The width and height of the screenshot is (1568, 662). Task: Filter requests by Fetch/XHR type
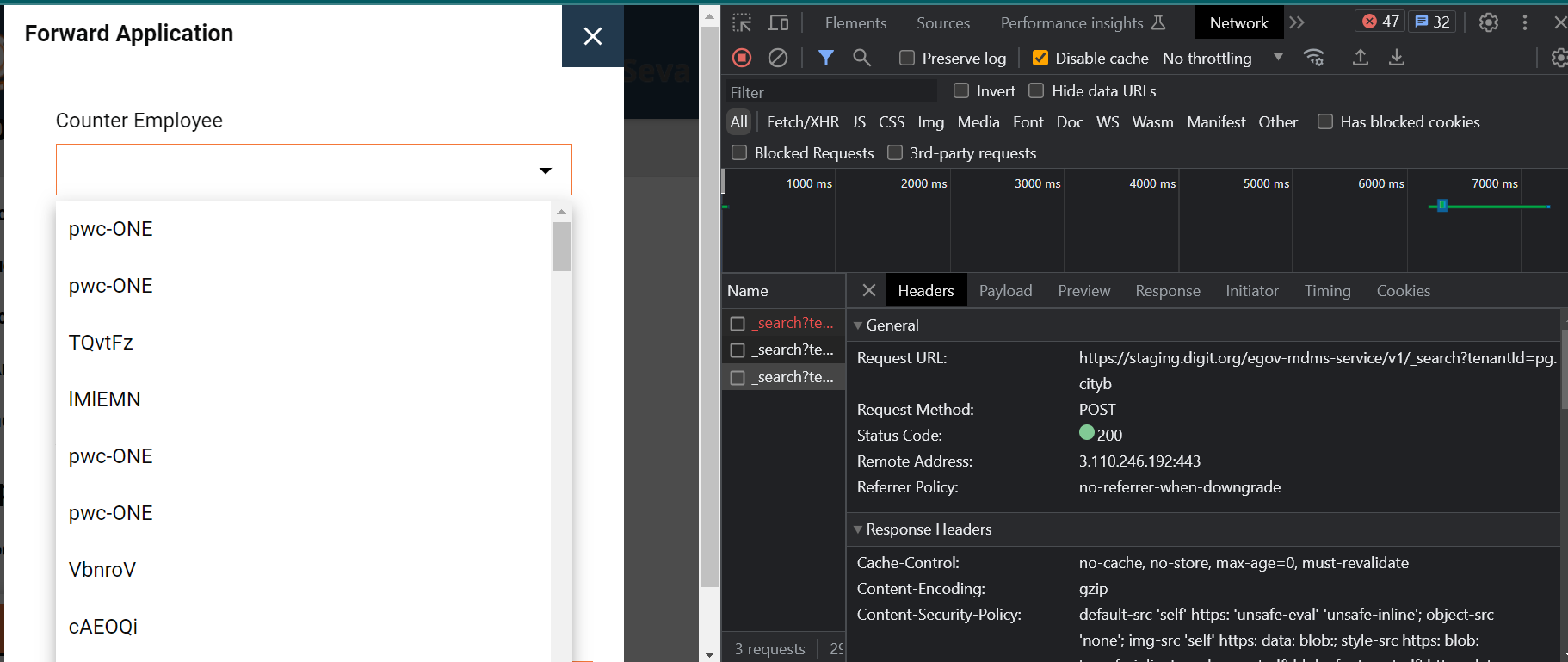coord(802,122)
